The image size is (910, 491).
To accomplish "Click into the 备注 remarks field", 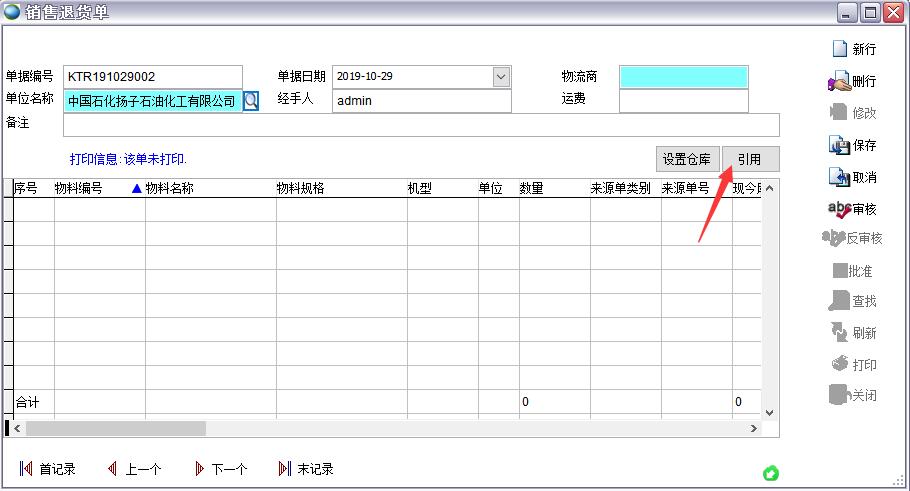I will tap(420, 125).
